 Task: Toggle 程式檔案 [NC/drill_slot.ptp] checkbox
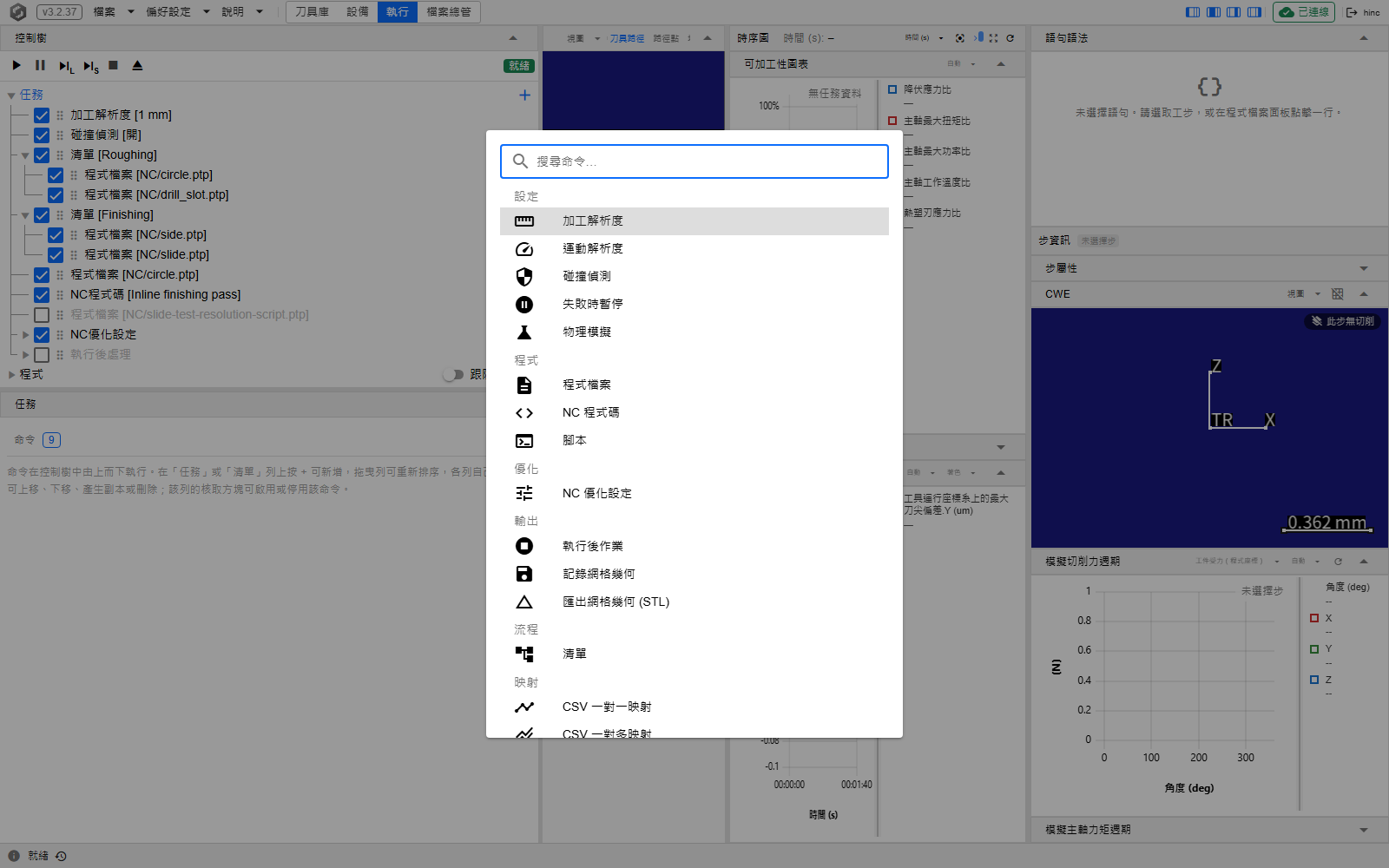click(56, 195)
